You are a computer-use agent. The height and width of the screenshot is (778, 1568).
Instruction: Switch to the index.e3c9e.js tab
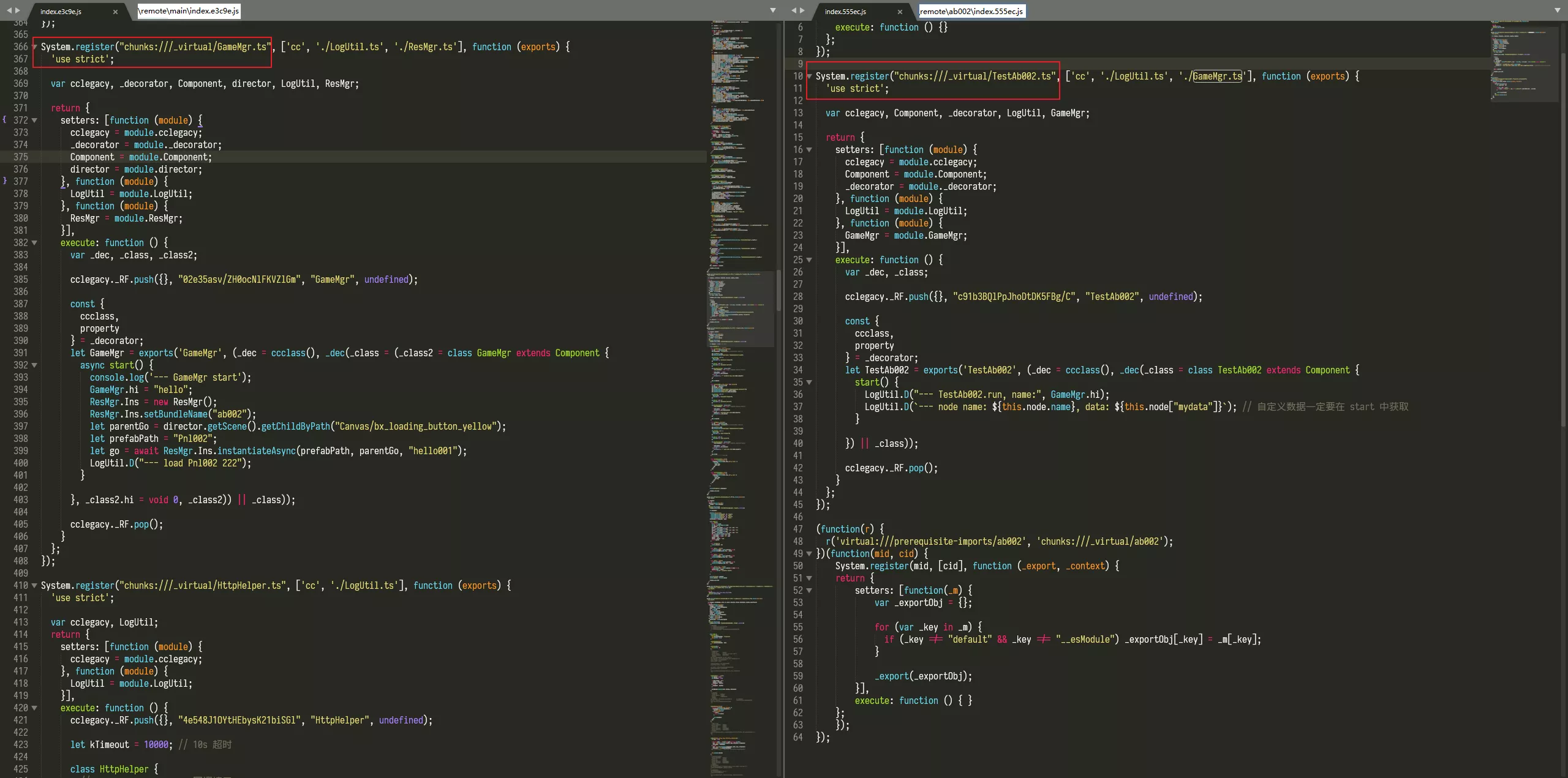[x=61, y=12]
